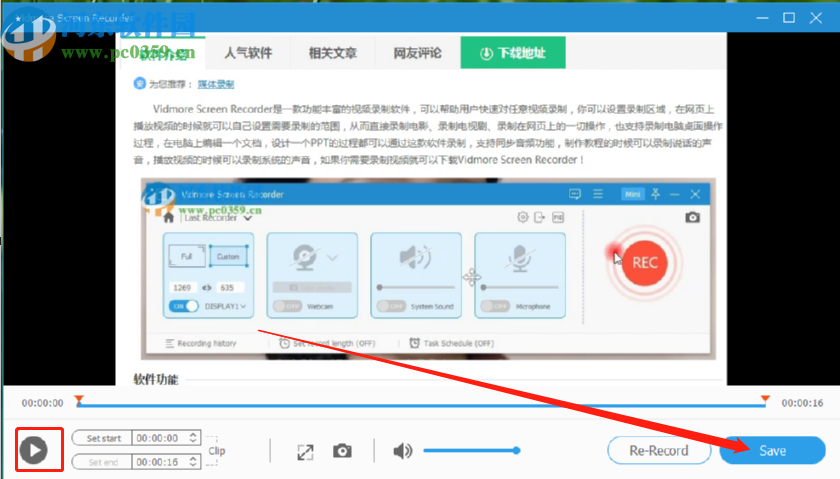Toggle the Microphone OFF switch

[x=495, y=306]
